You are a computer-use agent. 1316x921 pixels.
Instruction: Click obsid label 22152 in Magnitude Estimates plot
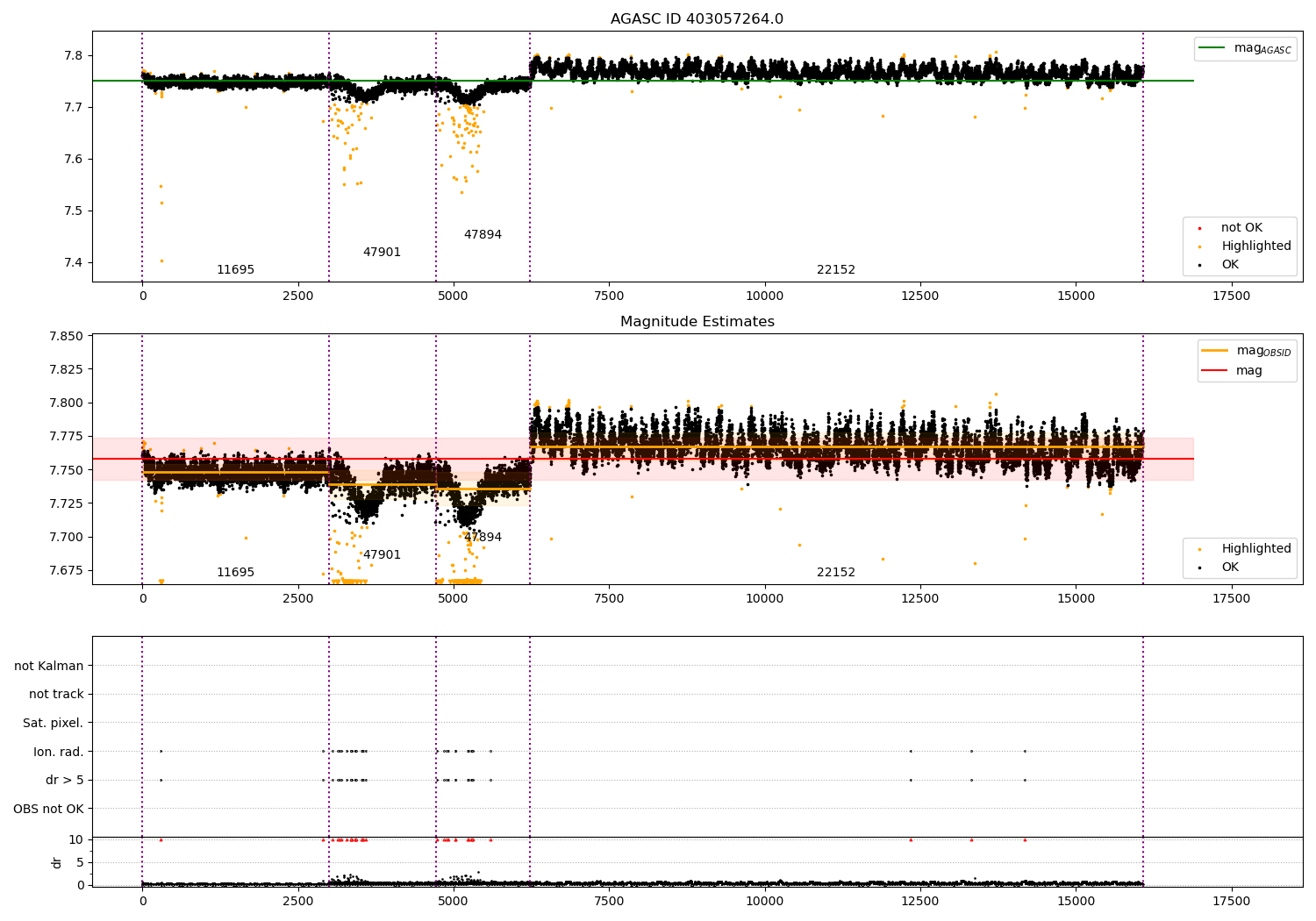[836, 573]
